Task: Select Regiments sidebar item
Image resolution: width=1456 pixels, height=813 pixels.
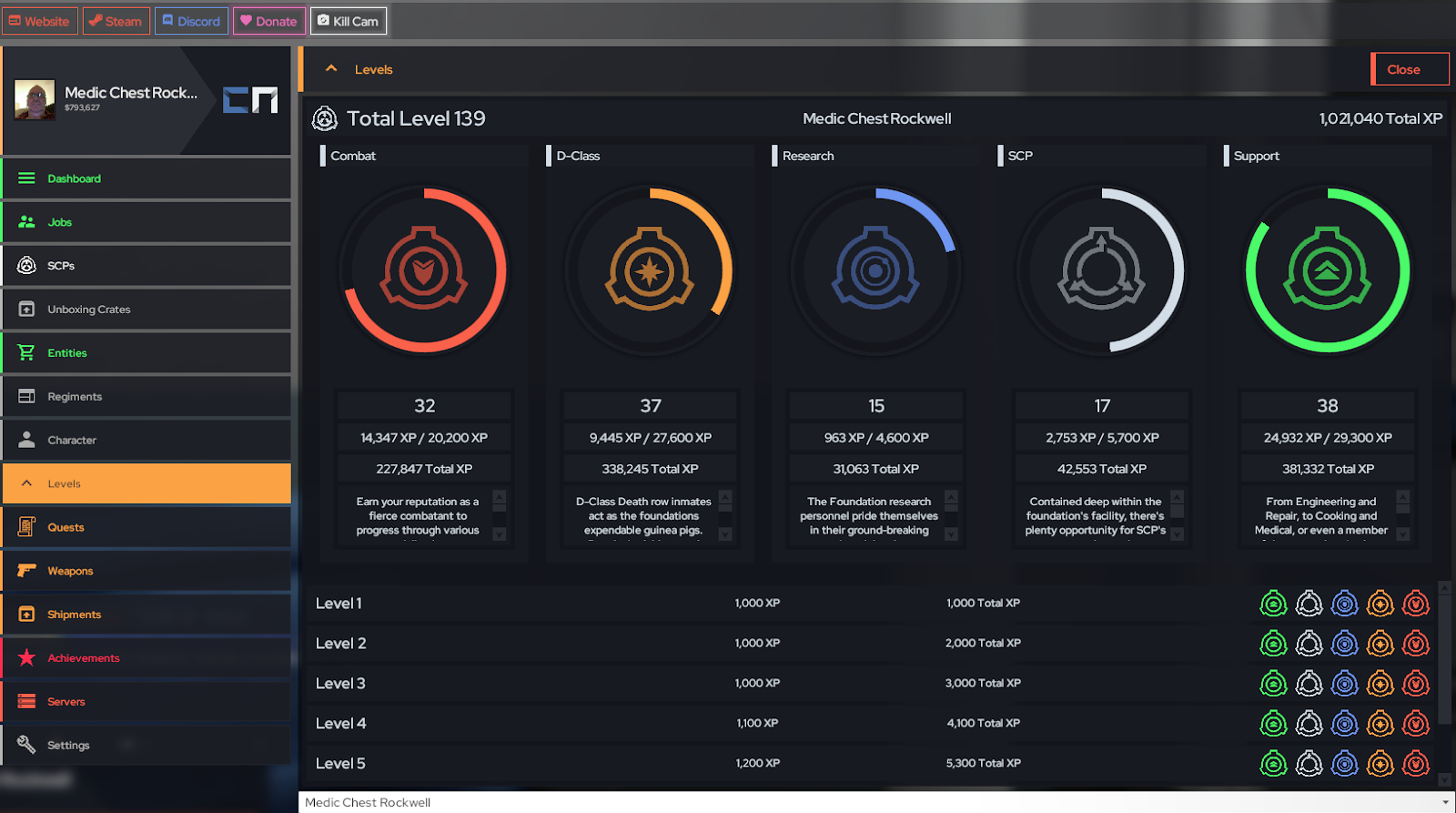Action: (x=147, y=397)
